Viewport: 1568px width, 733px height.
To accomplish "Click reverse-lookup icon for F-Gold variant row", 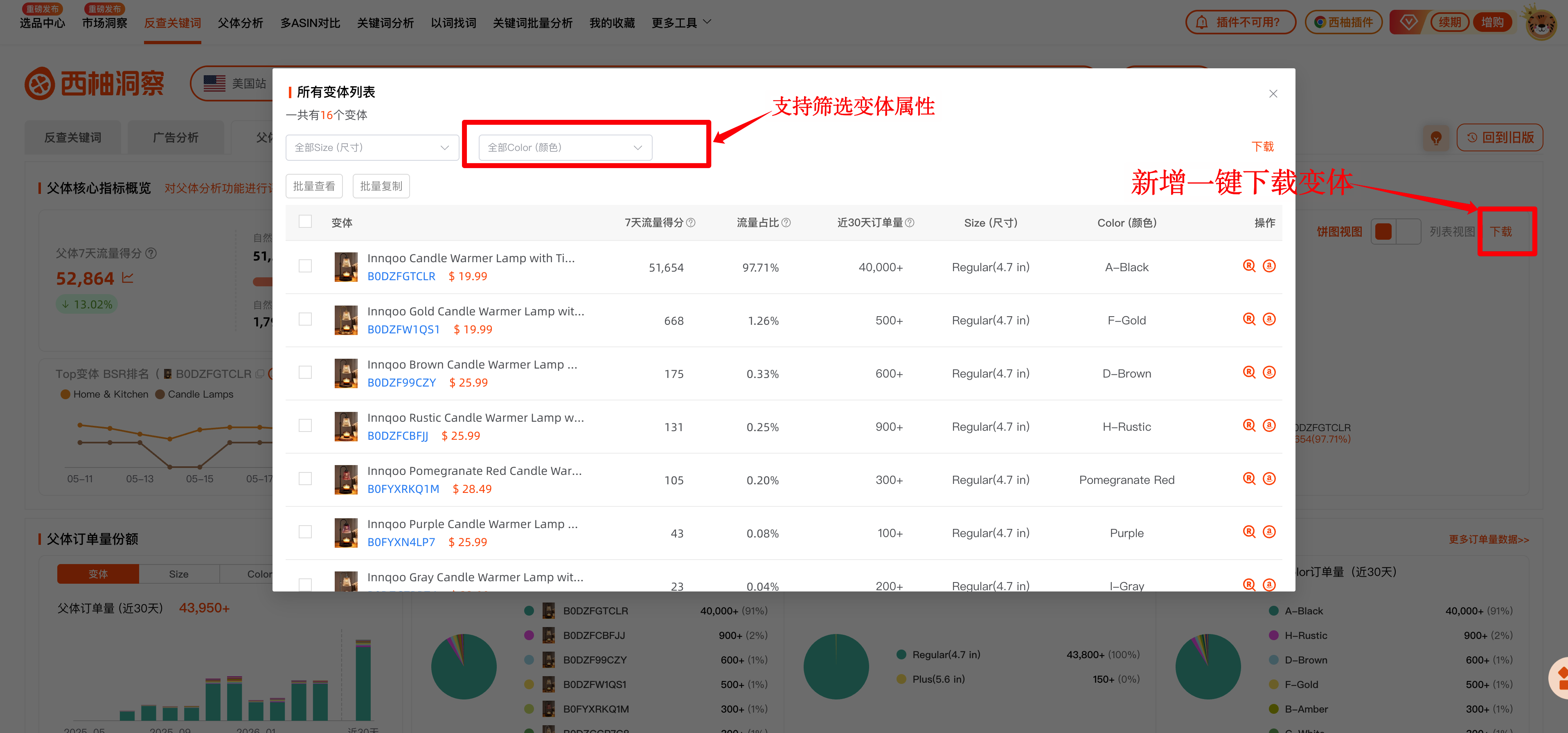I will (1249, 319).
